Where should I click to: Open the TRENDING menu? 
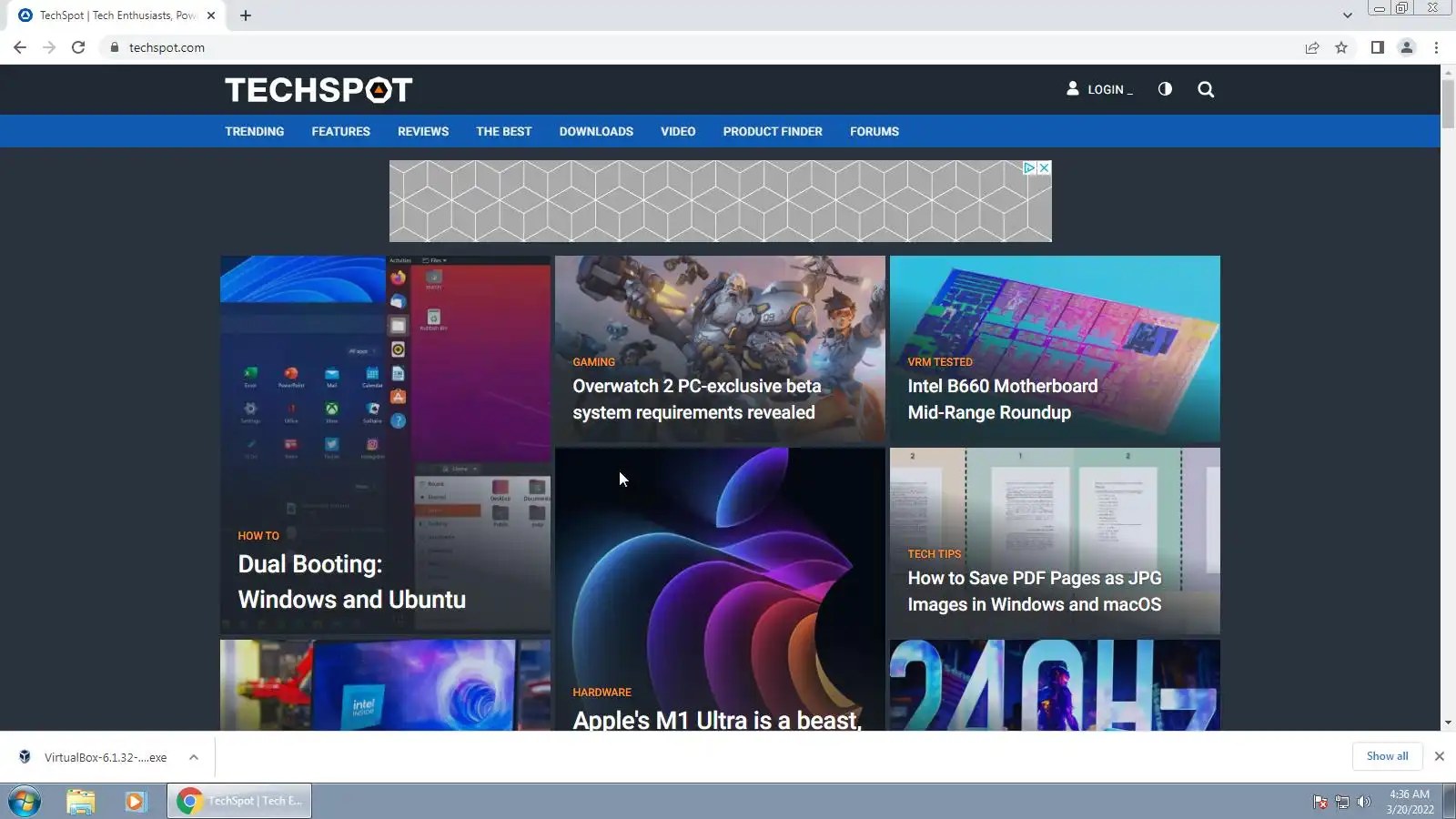(255, 131)
